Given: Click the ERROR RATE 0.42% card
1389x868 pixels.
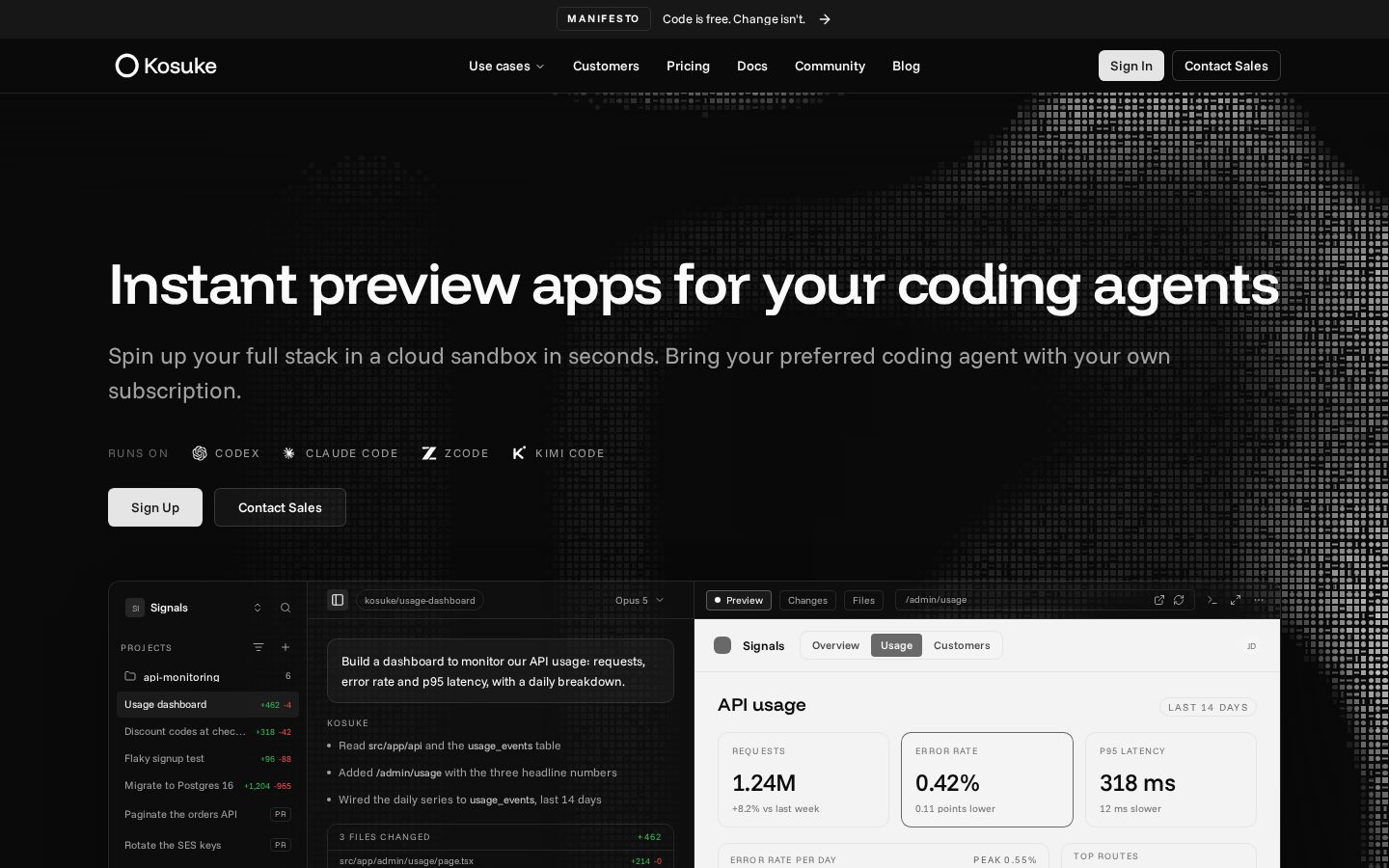Looking at the screenshot, I should 987,779.
